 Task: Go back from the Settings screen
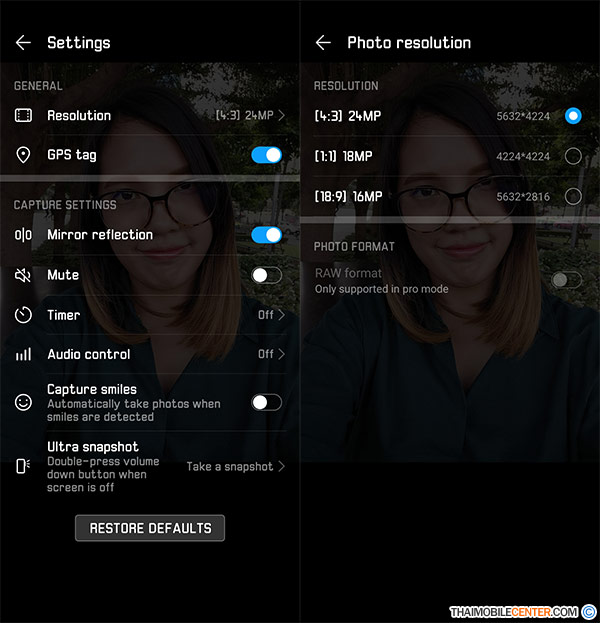click(x=23, y=43)
